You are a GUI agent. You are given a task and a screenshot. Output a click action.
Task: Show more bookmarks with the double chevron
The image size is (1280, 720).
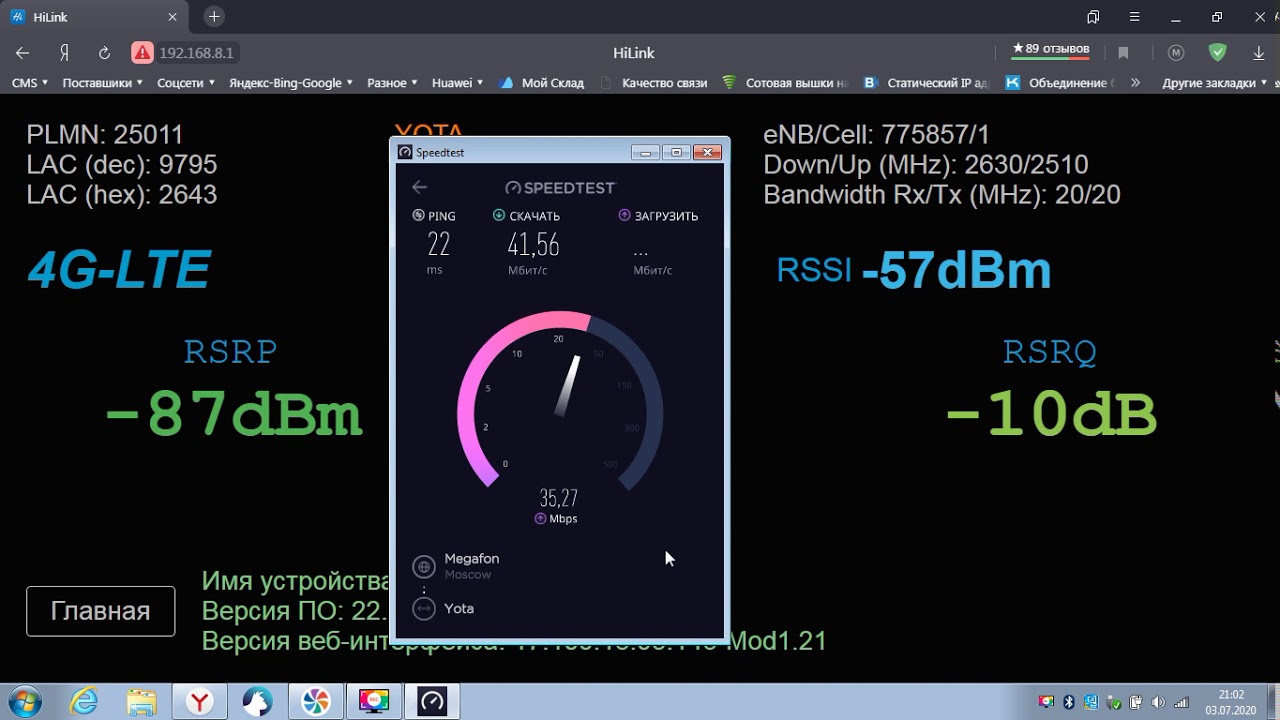click(x=1135, y=83)
